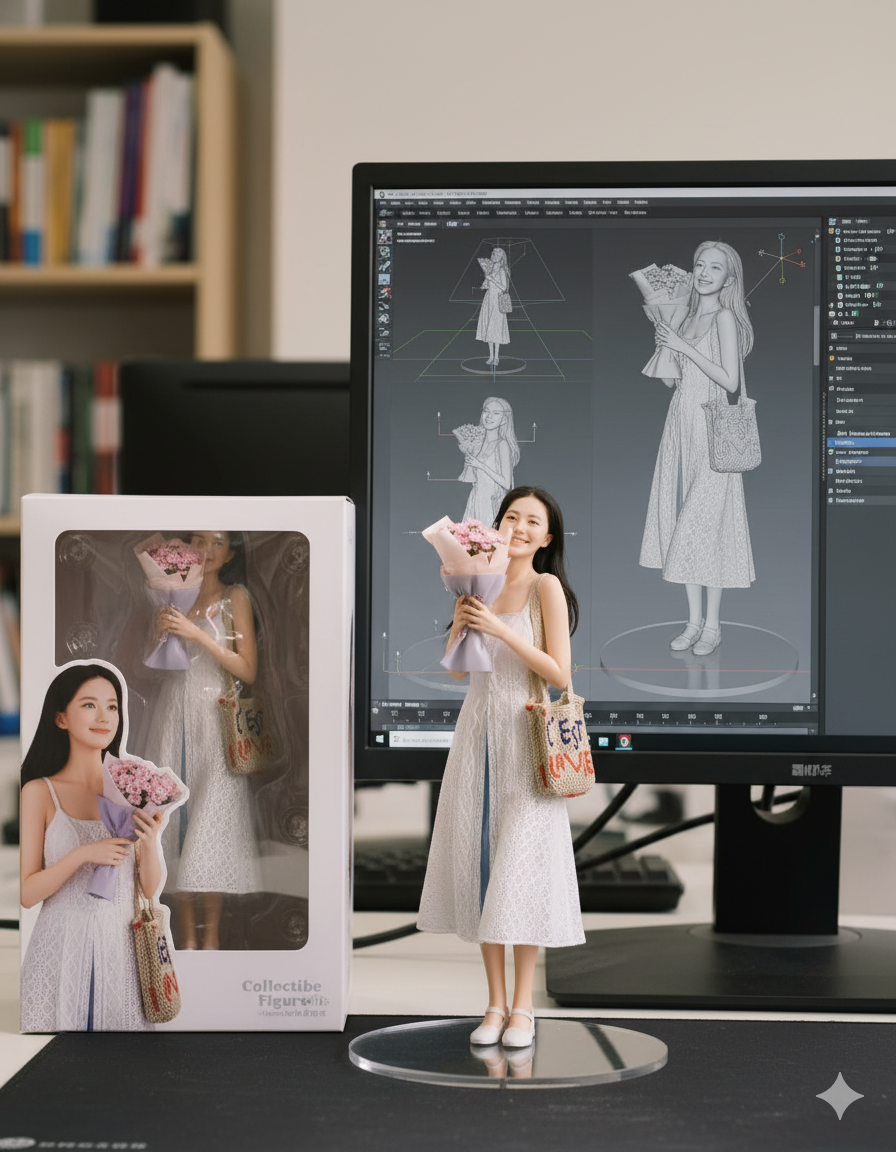This screenshot has height=1152, width=896.
Task: Select the highlighted tab above the viewport
Action: [450, 224]
